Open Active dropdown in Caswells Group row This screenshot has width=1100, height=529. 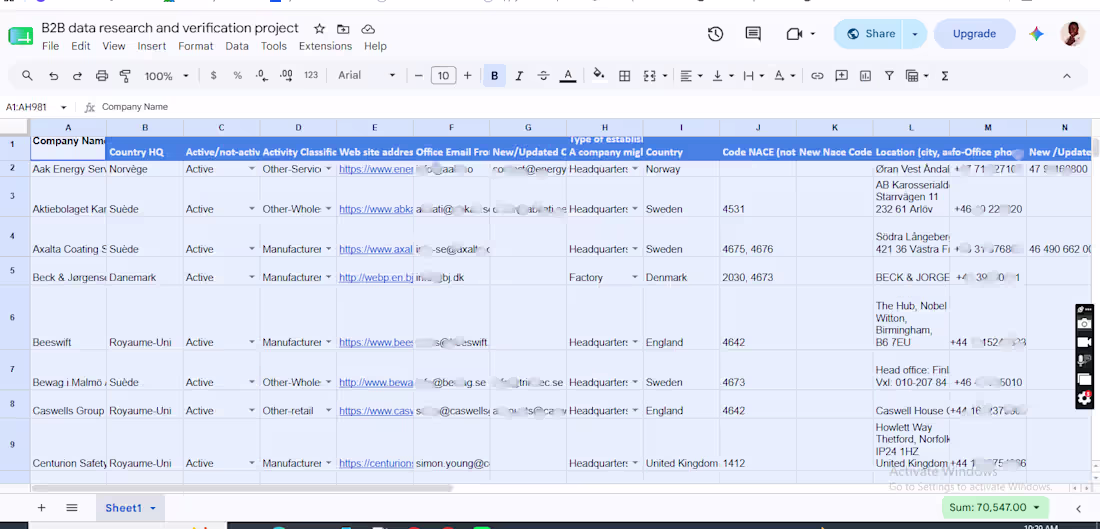pos(251,411)
